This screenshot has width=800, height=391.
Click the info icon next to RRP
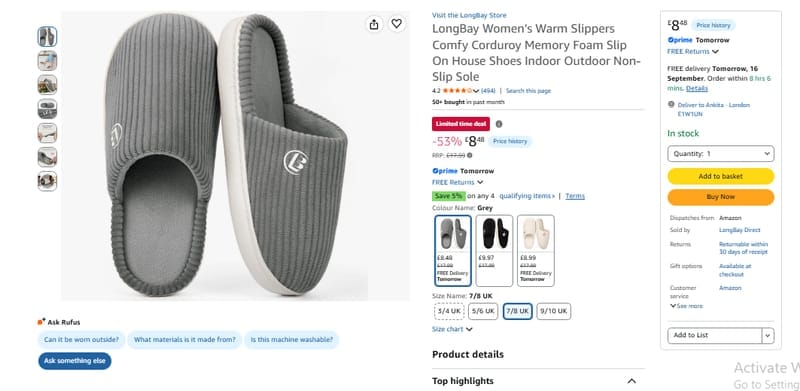469,155
